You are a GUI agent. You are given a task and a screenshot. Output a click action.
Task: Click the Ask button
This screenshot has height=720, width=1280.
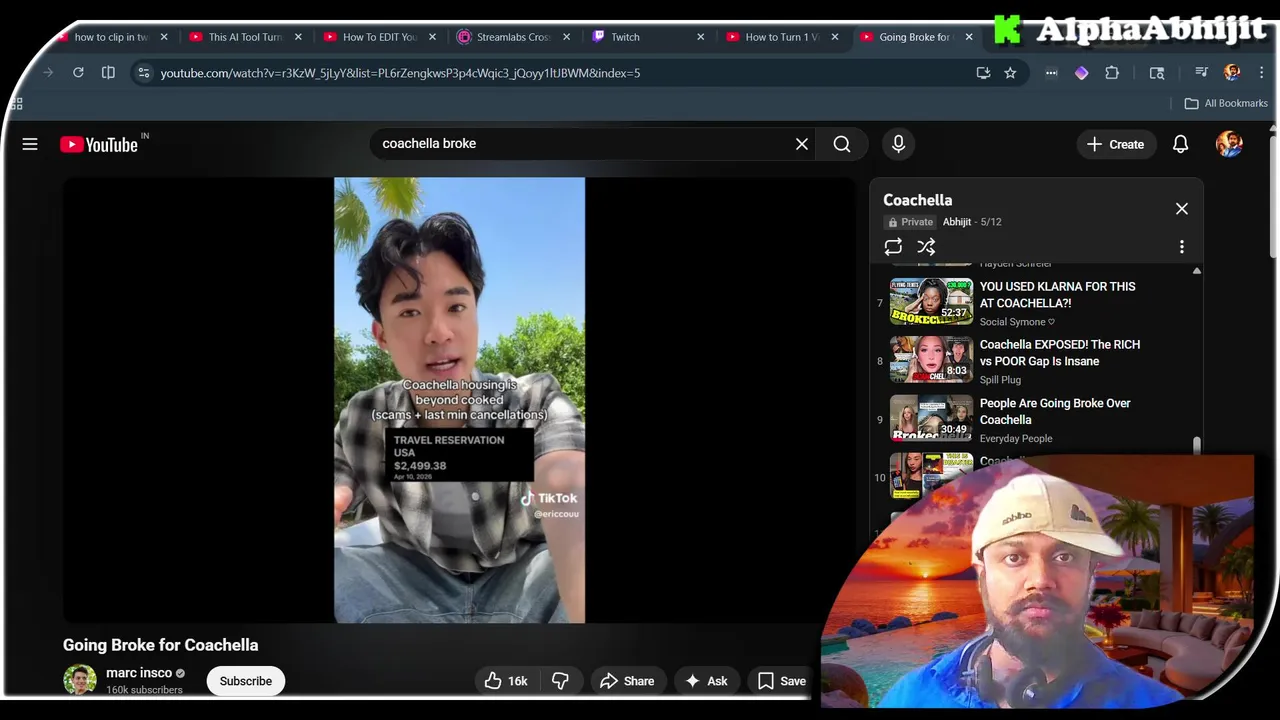pos(706,681)
